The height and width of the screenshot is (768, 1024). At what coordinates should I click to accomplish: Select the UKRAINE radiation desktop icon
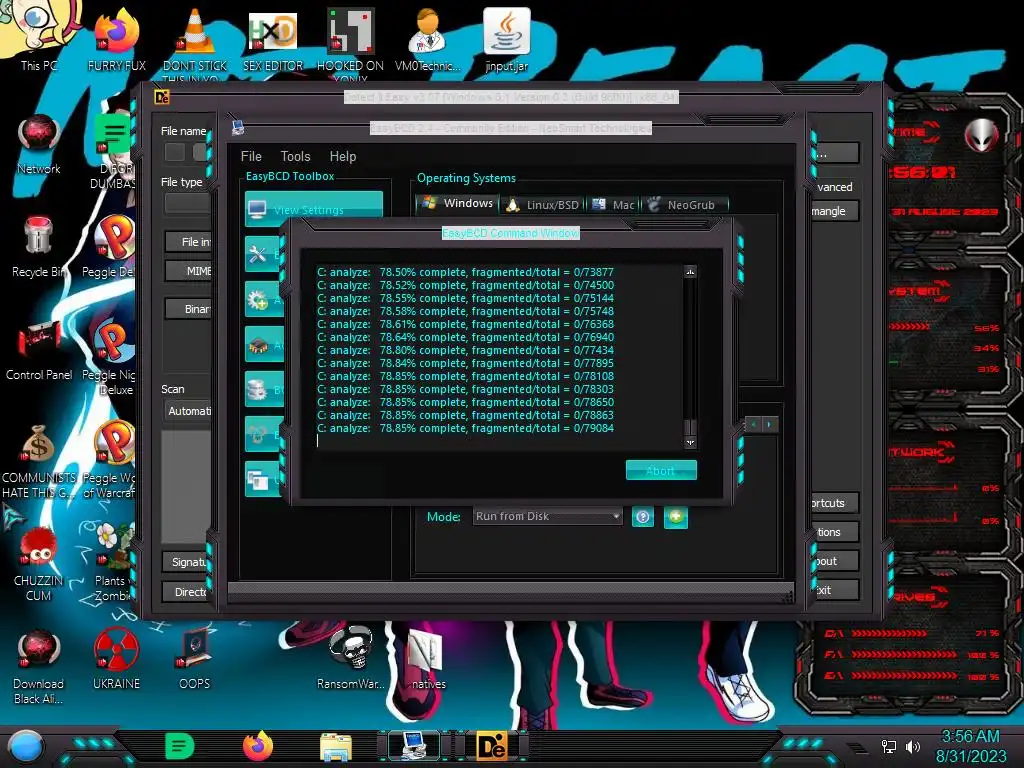[x=116, y=658]
